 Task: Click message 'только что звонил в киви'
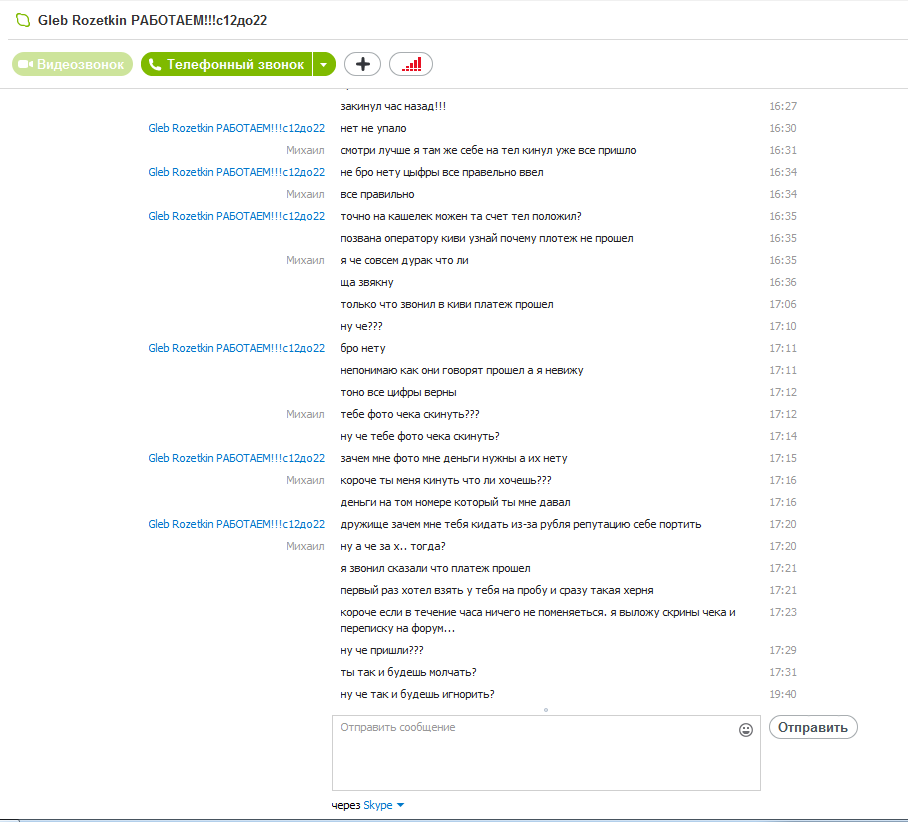click(x=446, y=305)
